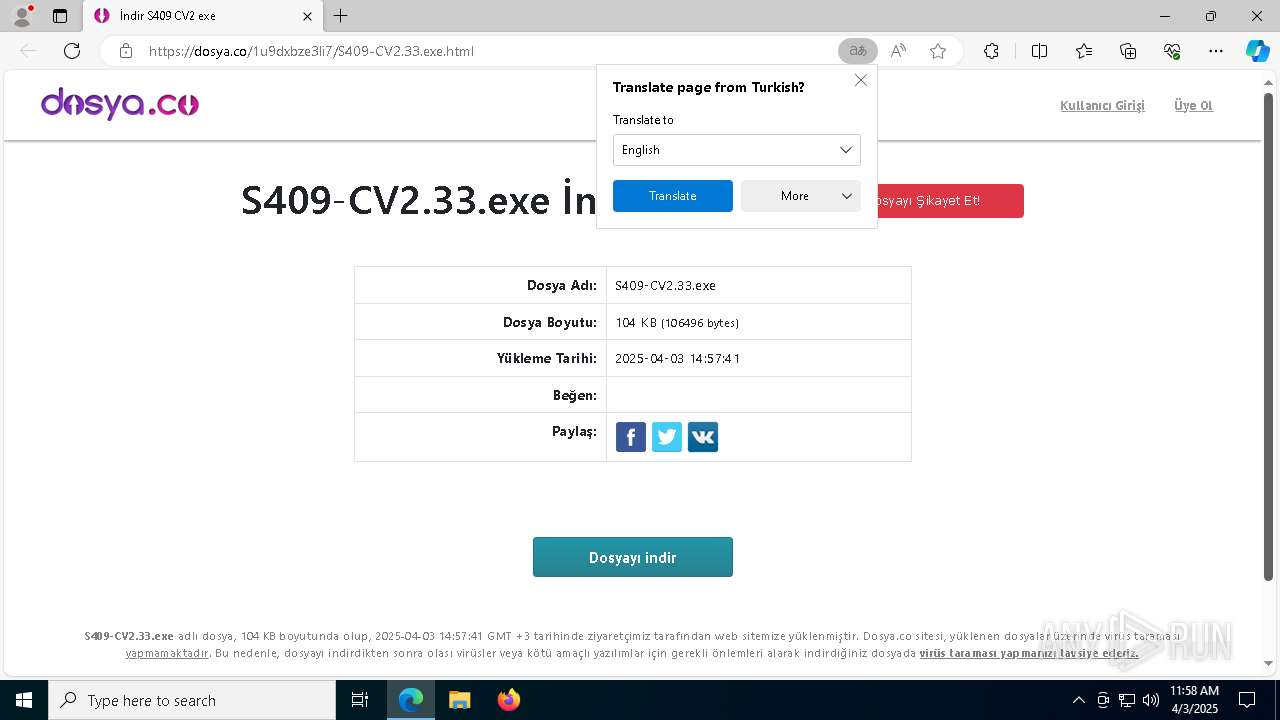Screen dimensions: 1280x720
Task: Open Microsoft Edge taskbar icon
Action: (411, 700)
